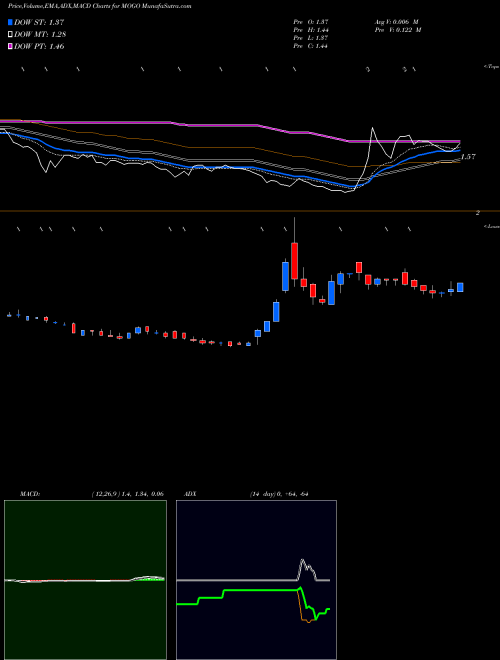Click the 'Pre L: 1.37' value
Viewport: 500px width, 660px height.
(311, 38)
